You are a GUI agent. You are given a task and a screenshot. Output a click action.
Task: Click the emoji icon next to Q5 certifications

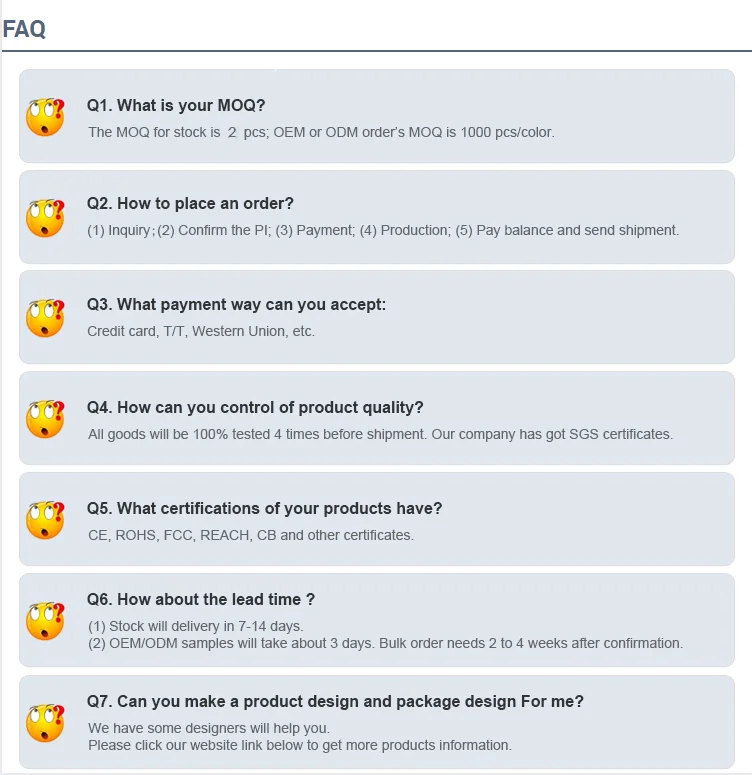(45, 520)
